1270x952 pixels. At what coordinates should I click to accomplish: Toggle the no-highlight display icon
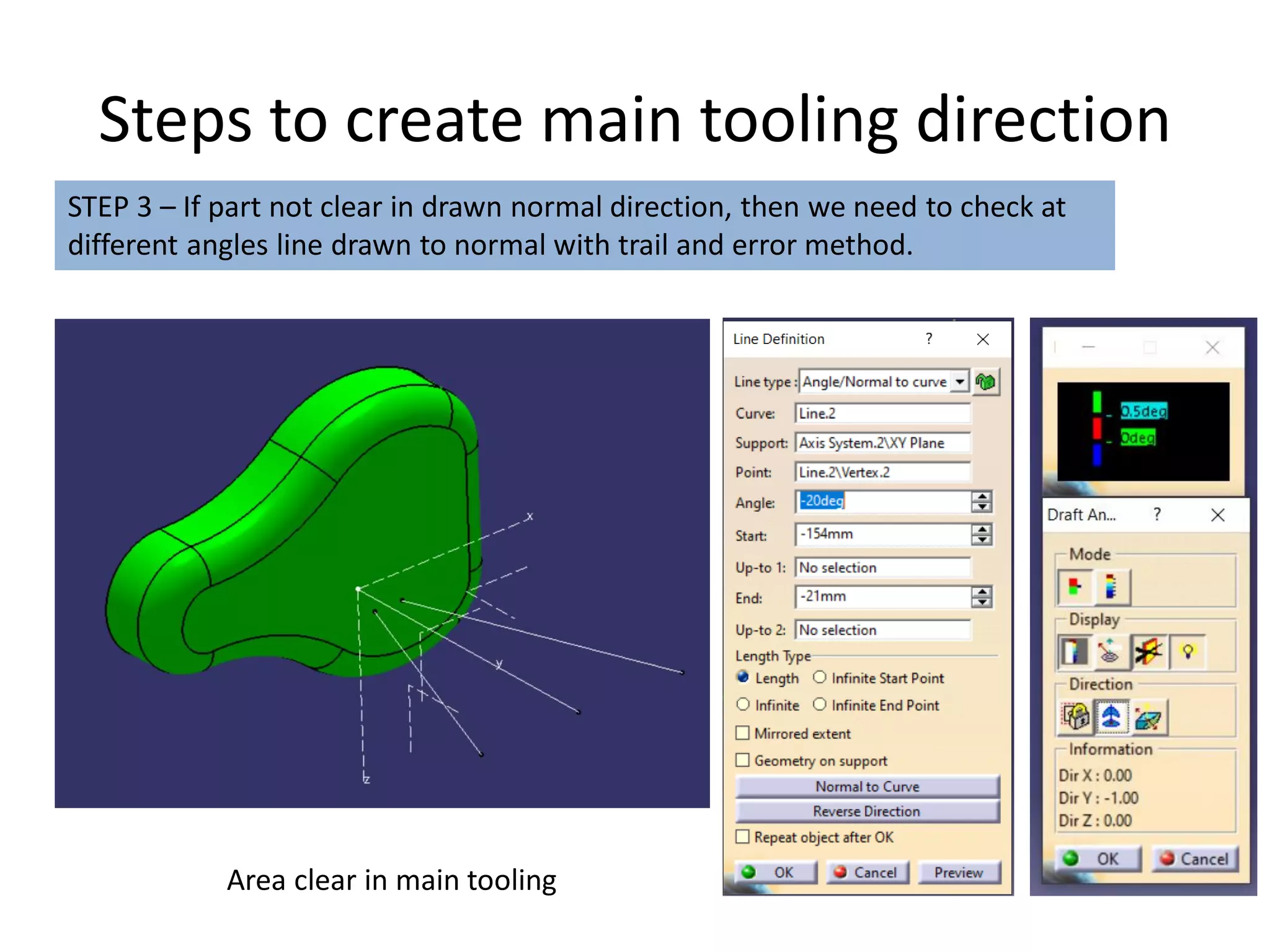pyautogui.click(x=1148, y=651)
